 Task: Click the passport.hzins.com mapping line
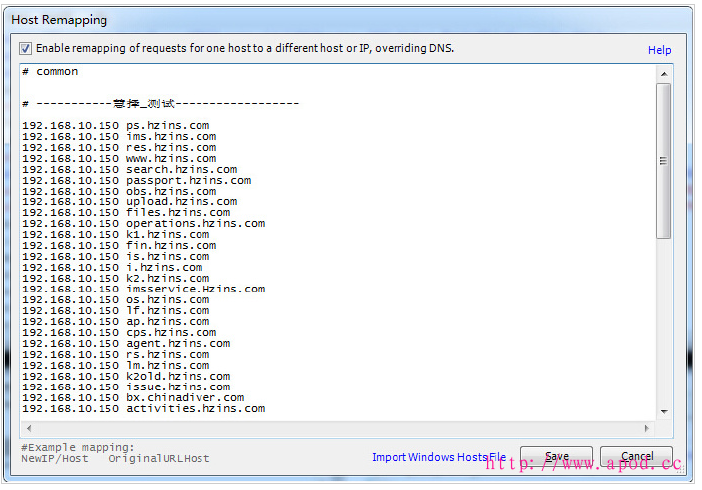tap(136, 181)
